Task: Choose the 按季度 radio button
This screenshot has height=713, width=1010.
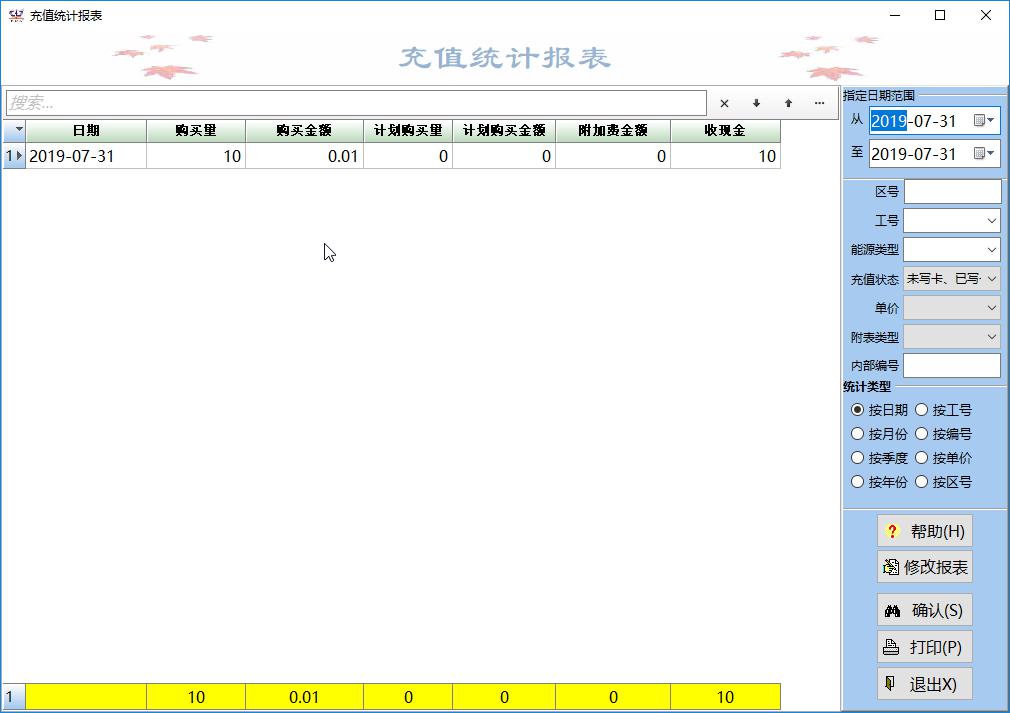Action: click(x=858, y=458)
